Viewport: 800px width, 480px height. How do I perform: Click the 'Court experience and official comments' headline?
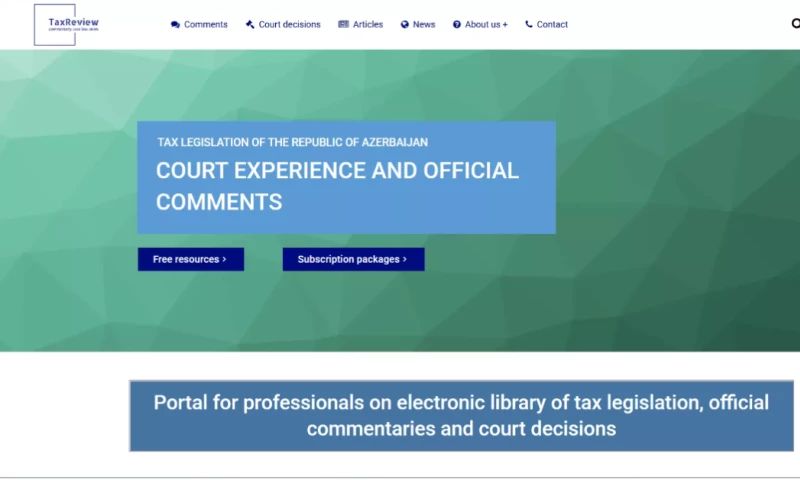click(337, 186)
